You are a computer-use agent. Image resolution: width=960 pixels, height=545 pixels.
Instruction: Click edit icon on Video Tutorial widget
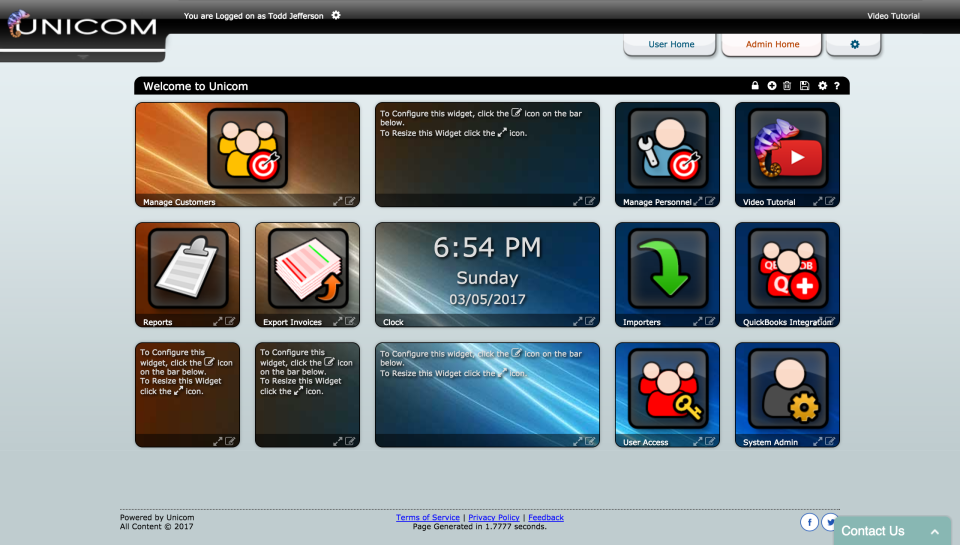(830, 201)
